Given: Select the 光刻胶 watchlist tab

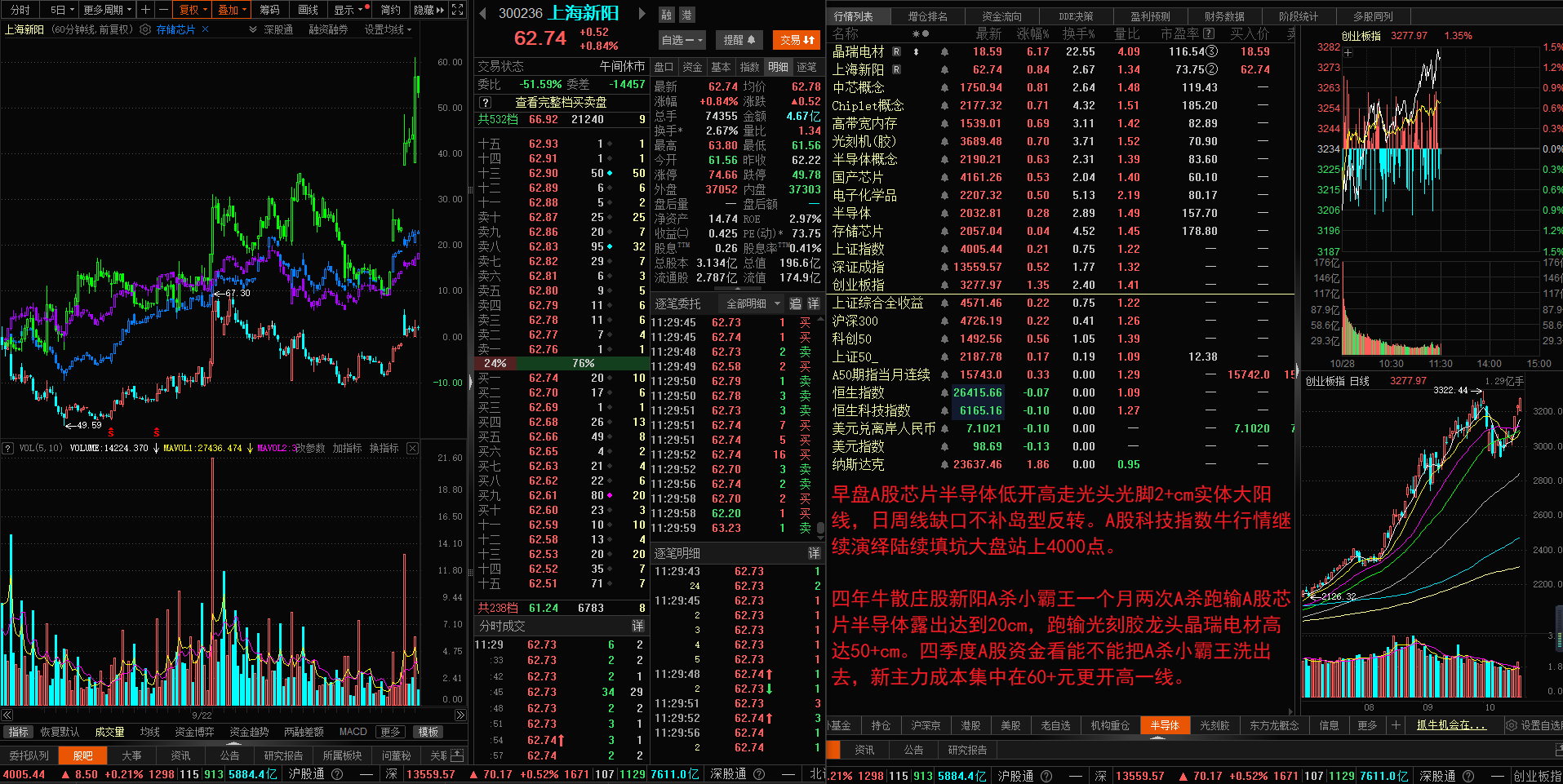Looking at the screenshot, I should click(1214, 725).
